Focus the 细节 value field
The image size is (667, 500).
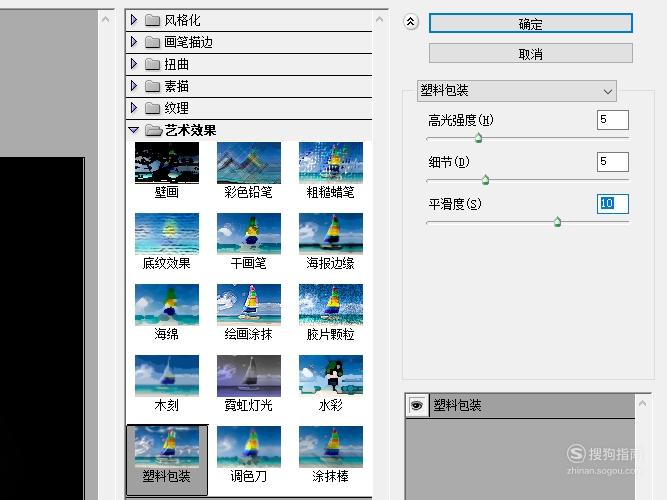pyautogui.click(x=613, y=162)
